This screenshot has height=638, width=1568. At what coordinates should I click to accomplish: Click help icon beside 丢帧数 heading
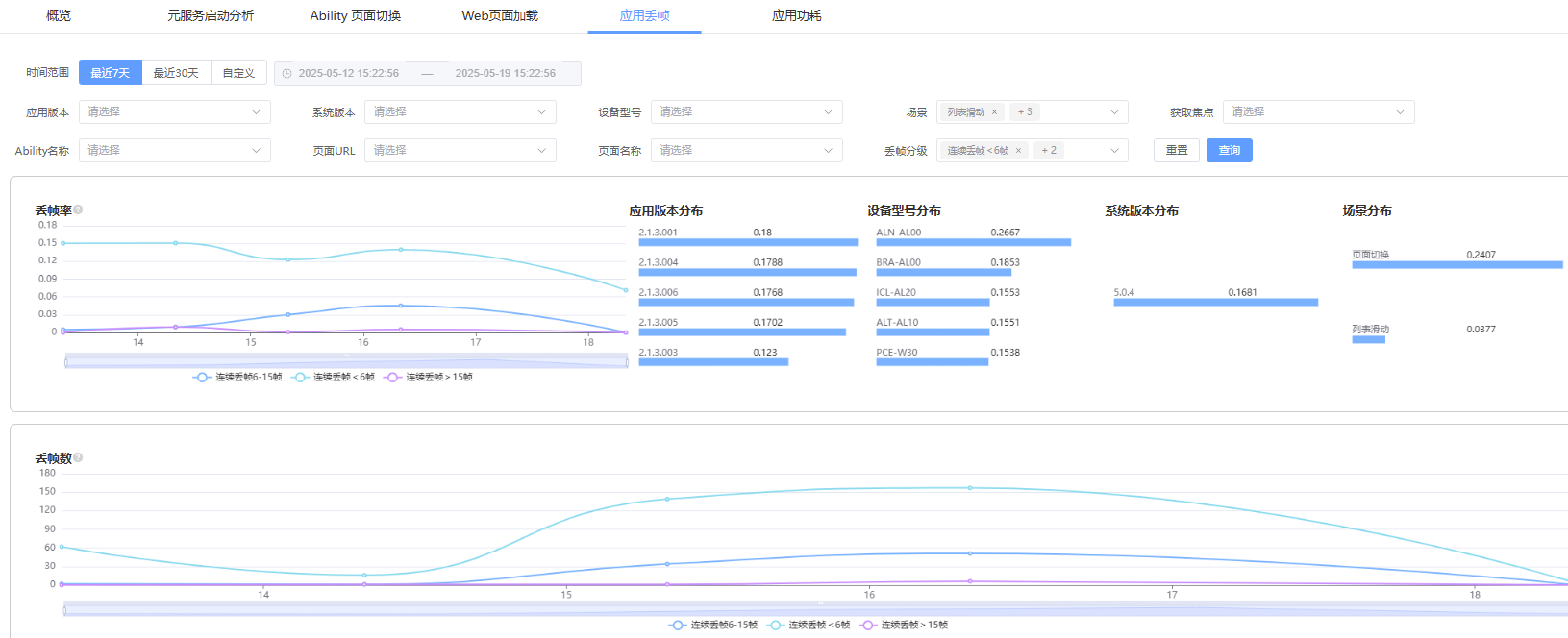click(x=78, y=457)
